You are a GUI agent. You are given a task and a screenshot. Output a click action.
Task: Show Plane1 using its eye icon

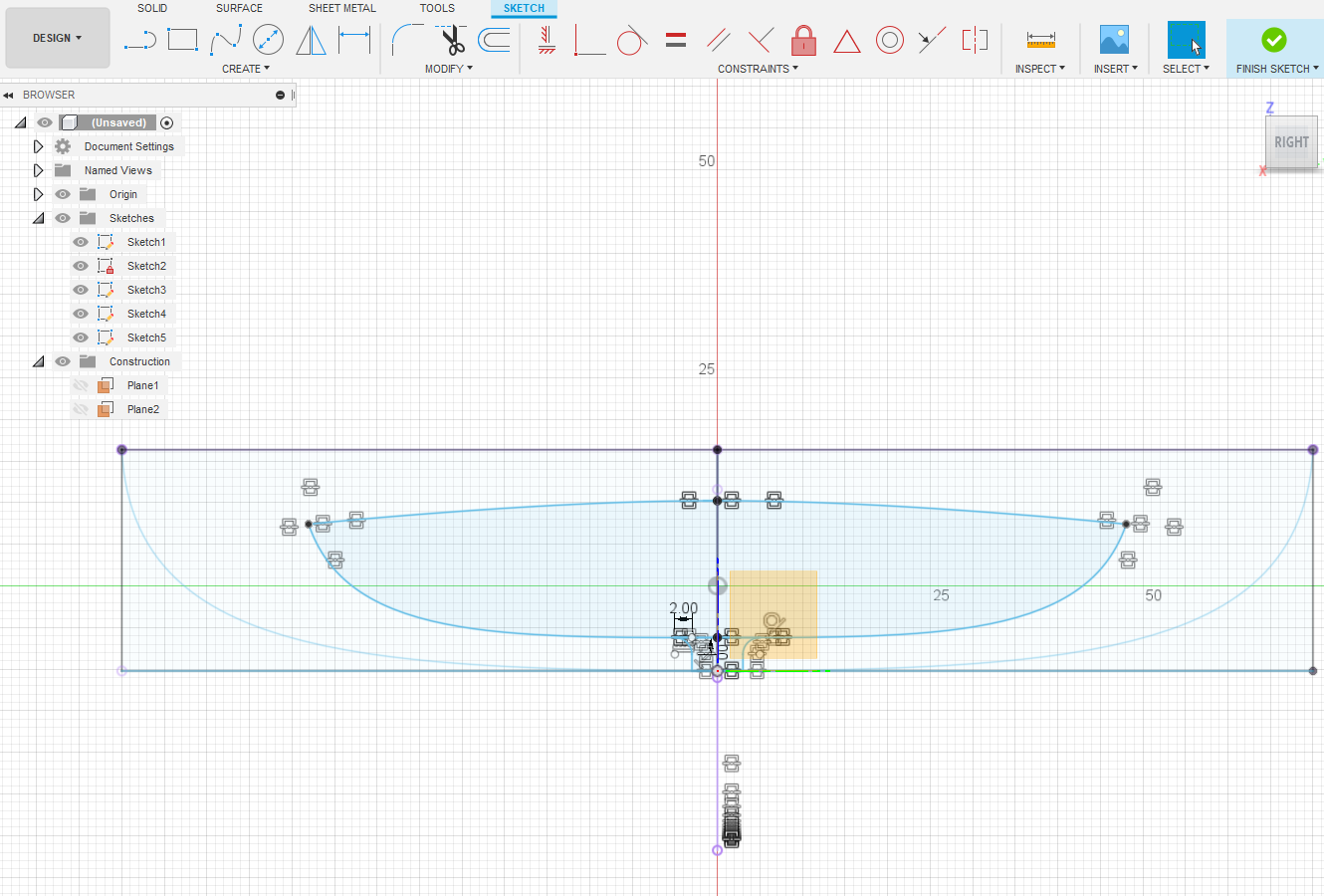coord(81,385)
